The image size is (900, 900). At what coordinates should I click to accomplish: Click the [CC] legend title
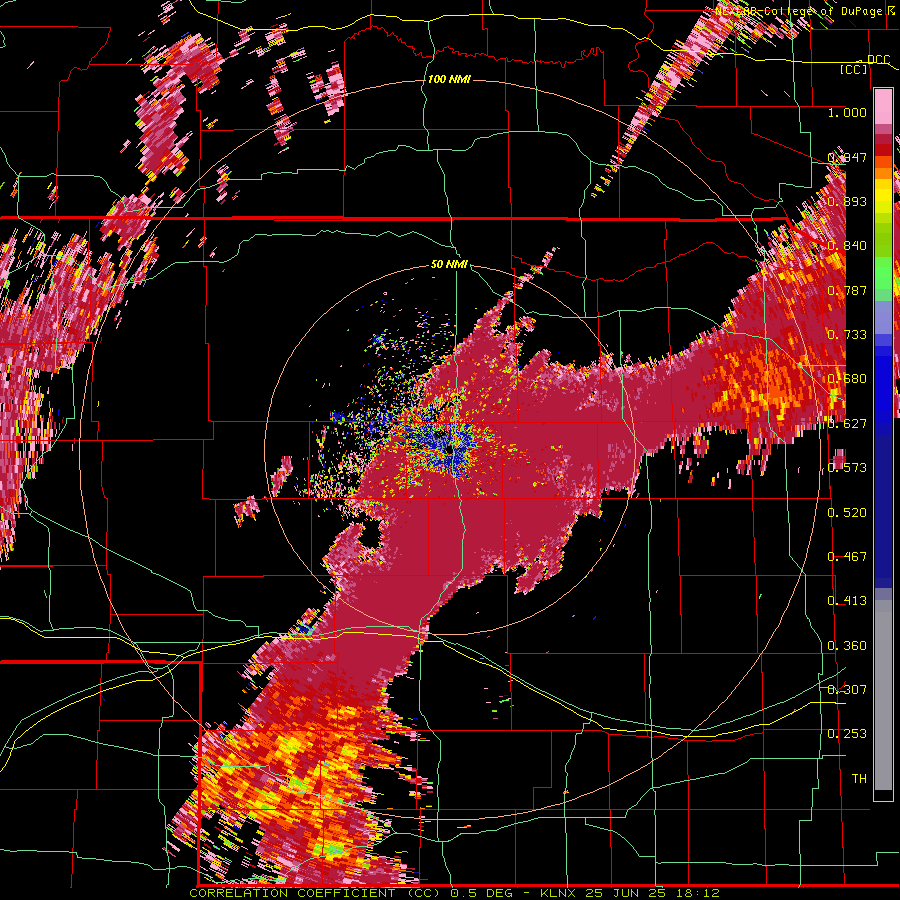(x=854, y=69)
